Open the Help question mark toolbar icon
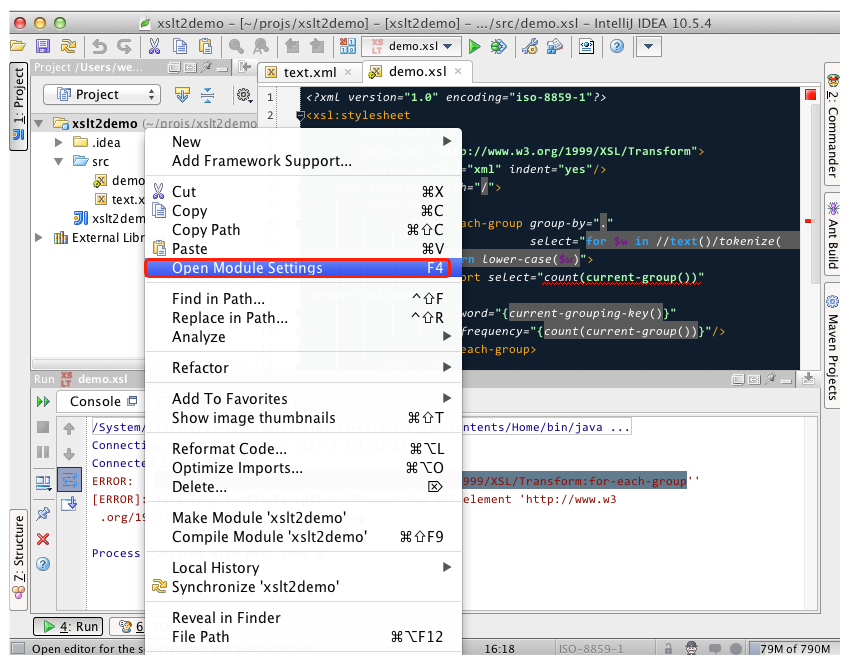The image size is (850, 664). coord(617,46)
